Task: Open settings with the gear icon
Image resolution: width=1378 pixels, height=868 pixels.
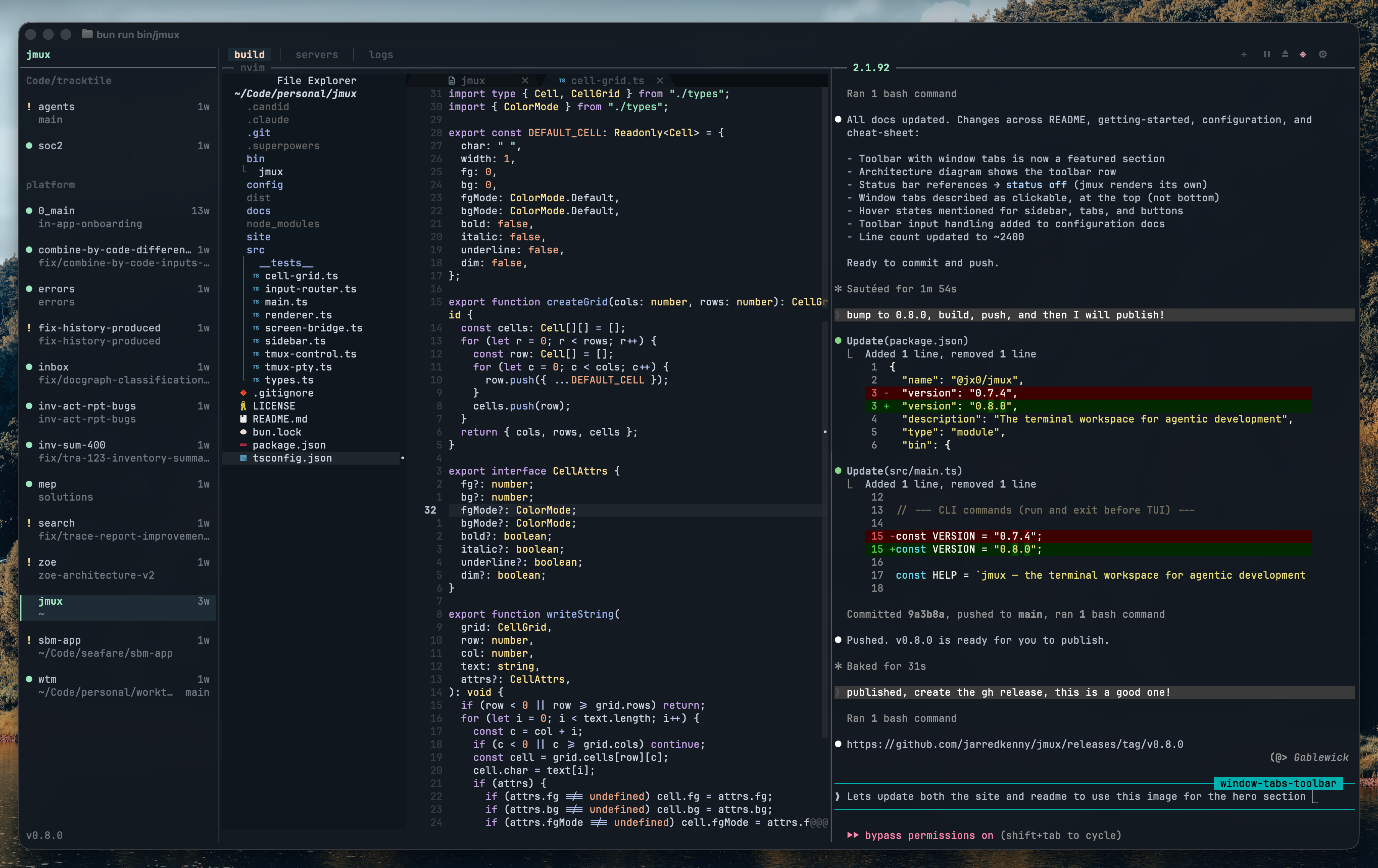Action: click(1323, 54)
